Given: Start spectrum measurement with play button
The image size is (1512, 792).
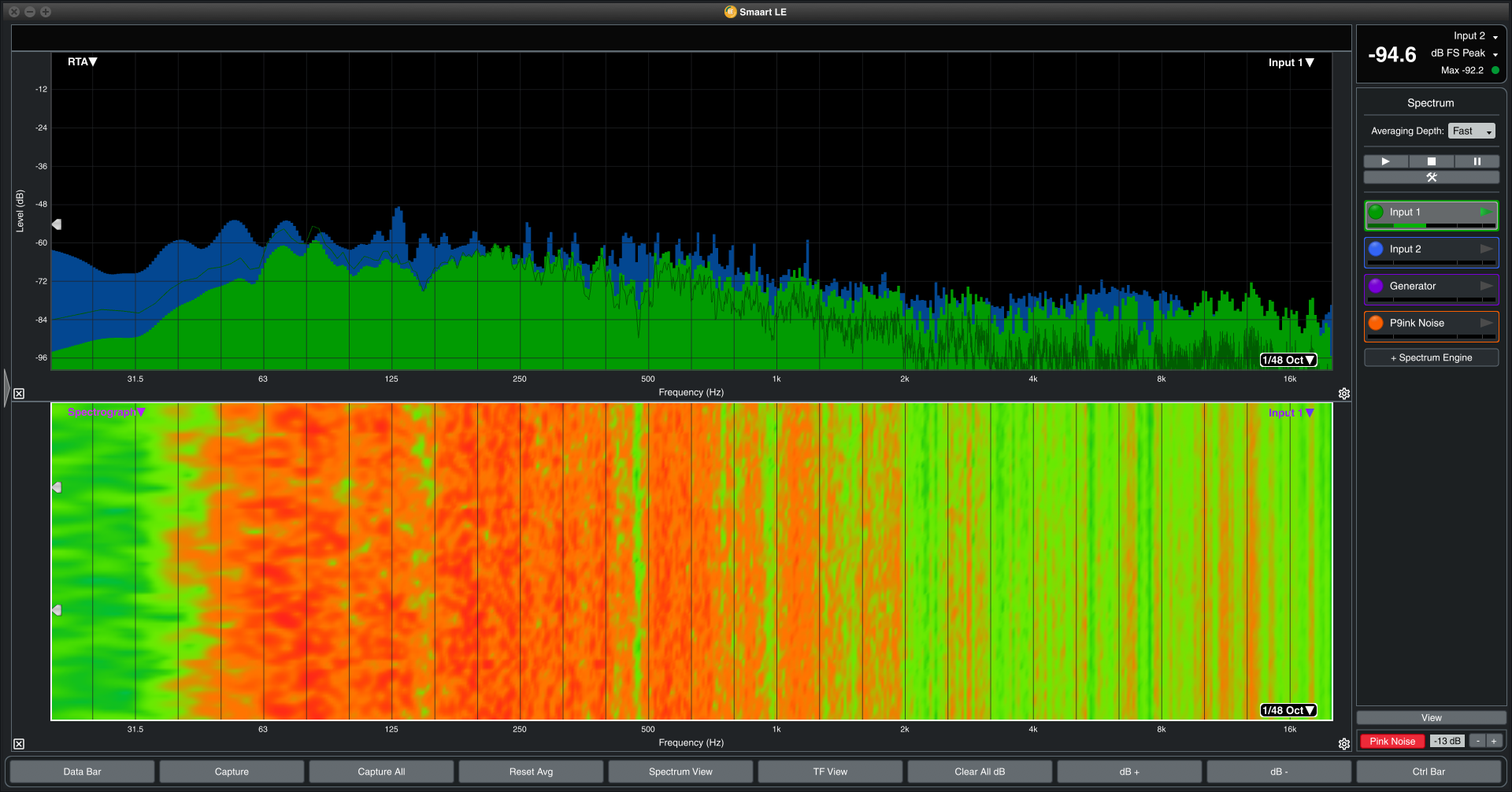Looking at the screenshot, I should (x=1386, y=161).
